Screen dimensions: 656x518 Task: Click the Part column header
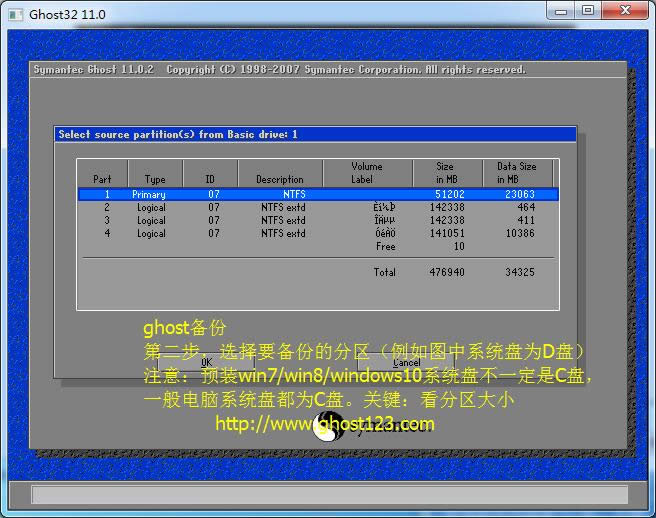[x=102, y=180]
